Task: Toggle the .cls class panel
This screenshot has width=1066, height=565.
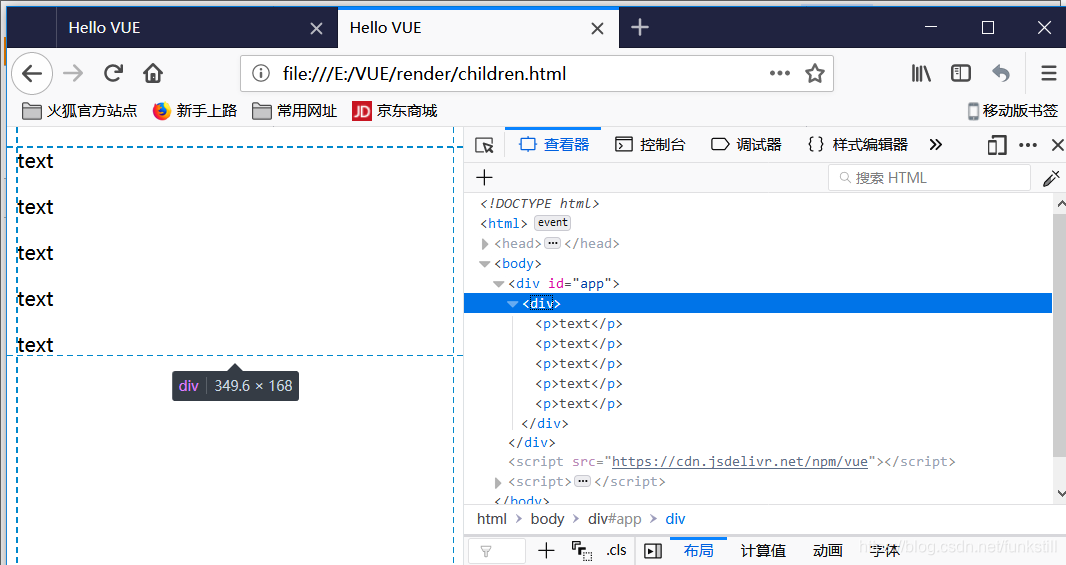Action: point(617,551)
